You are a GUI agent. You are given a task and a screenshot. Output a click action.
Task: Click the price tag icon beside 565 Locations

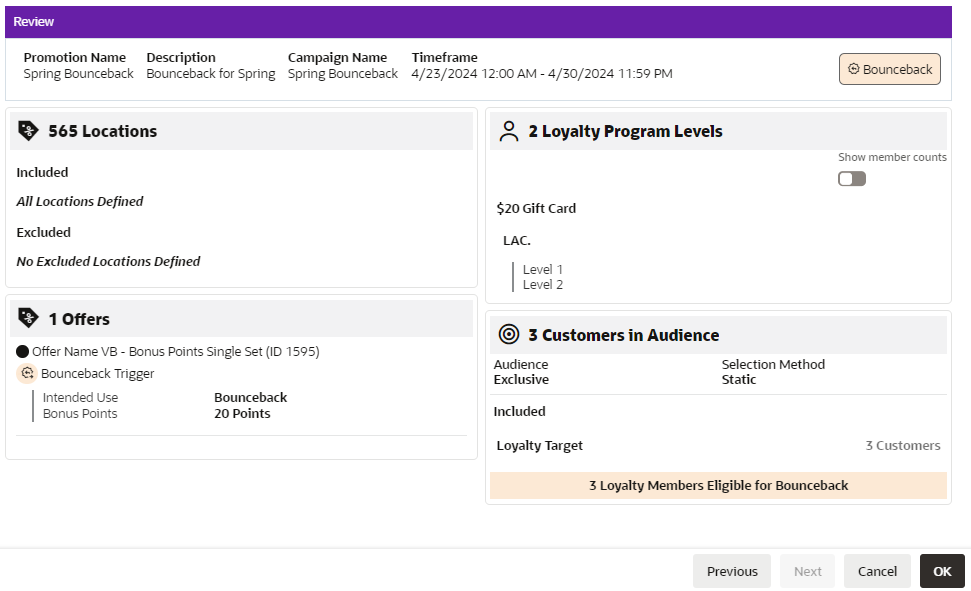click(x=28, y=131)
